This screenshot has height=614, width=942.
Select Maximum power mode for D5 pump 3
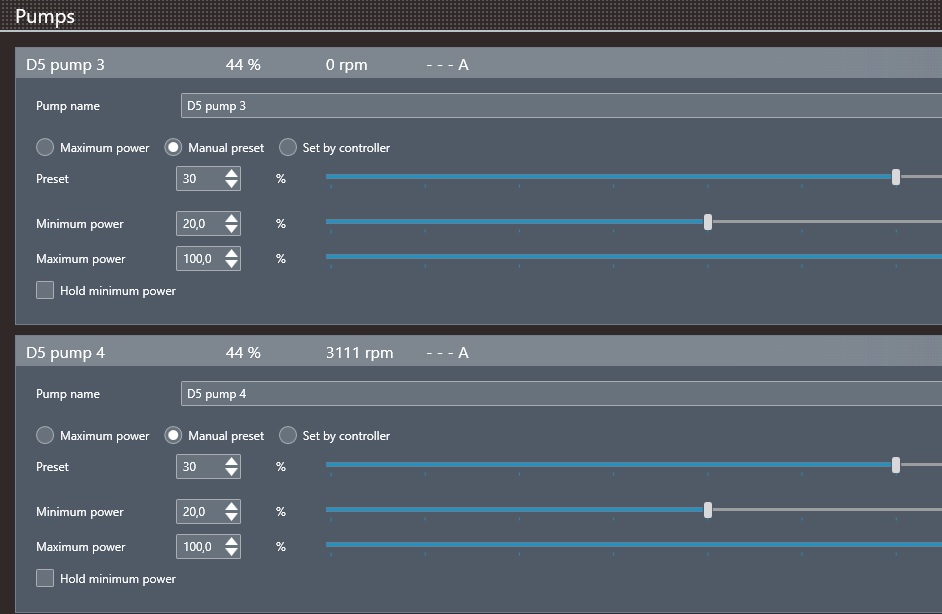coord(45,148)
